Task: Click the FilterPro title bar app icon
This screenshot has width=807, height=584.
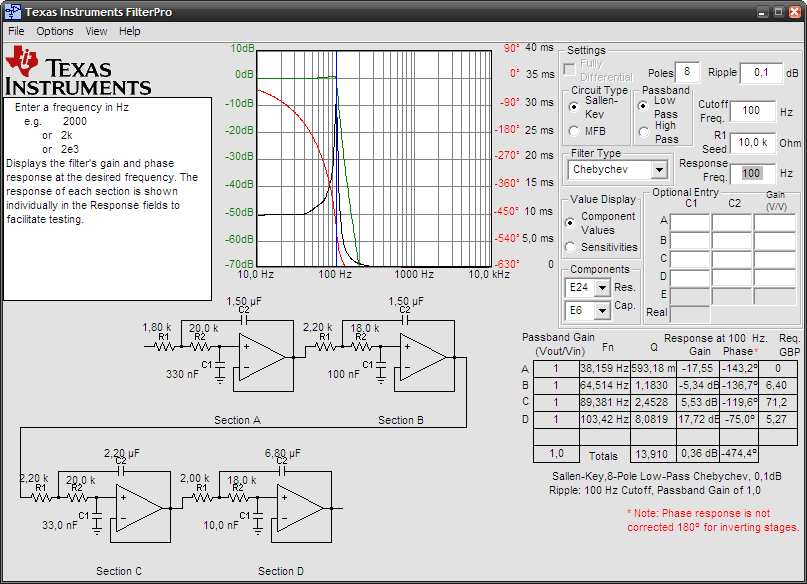Action: (x=12, y=11)
